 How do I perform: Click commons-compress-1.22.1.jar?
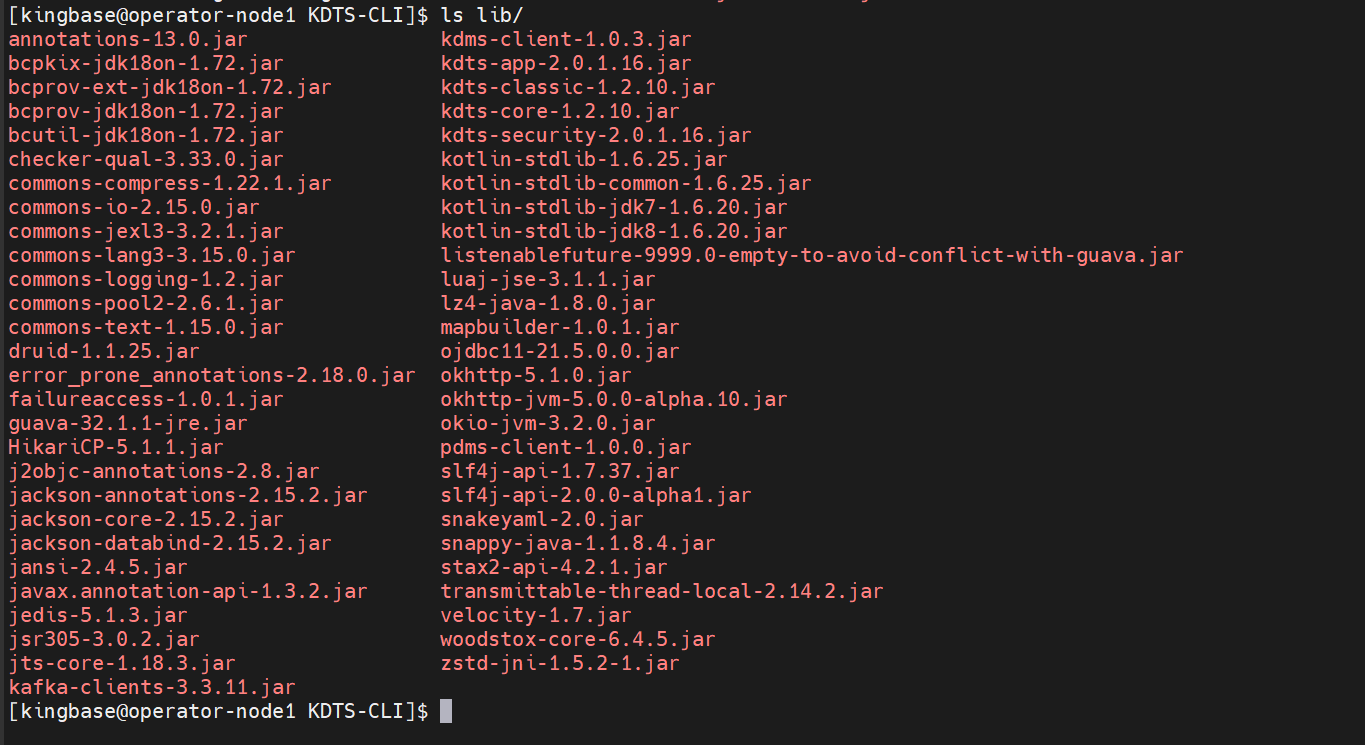coord(169,183)
